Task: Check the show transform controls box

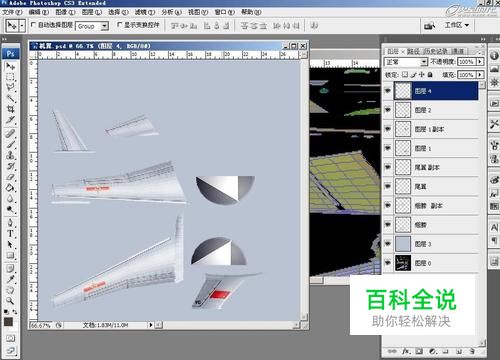Action: click(120, 25)
